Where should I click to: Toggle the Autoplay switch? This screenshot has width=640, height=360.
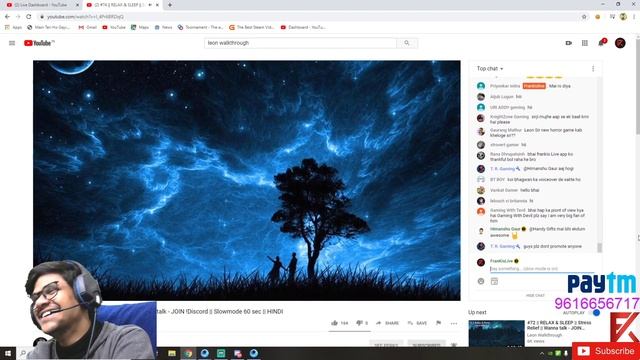(x=595, y=313)
